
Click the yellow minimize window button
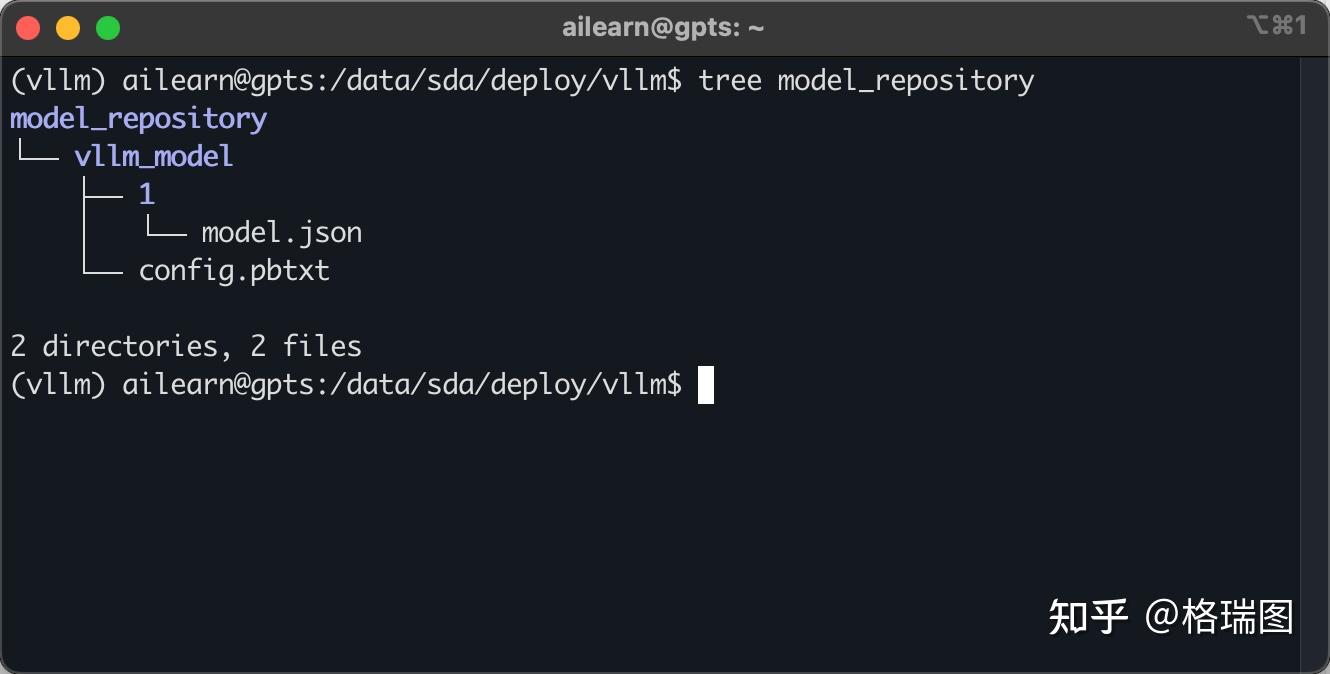(x=68, y=28)
